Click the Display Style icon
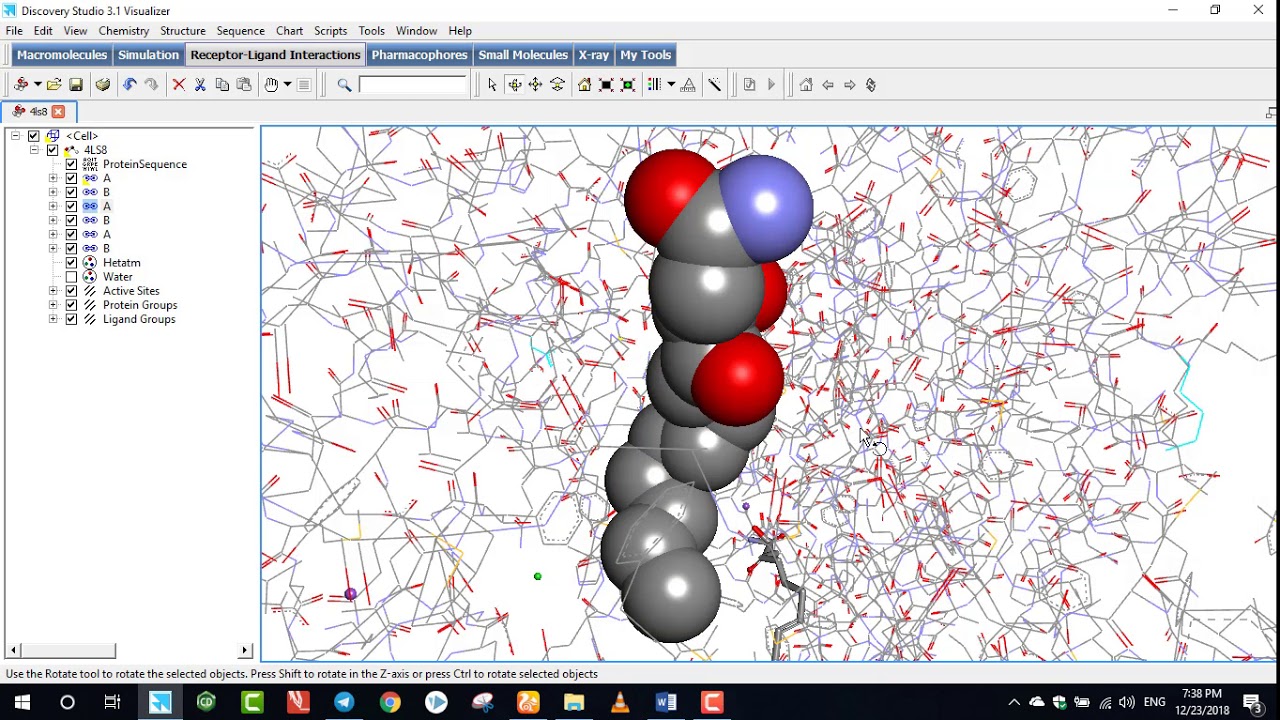The image size is (1280, 720). tap(654, 85)
